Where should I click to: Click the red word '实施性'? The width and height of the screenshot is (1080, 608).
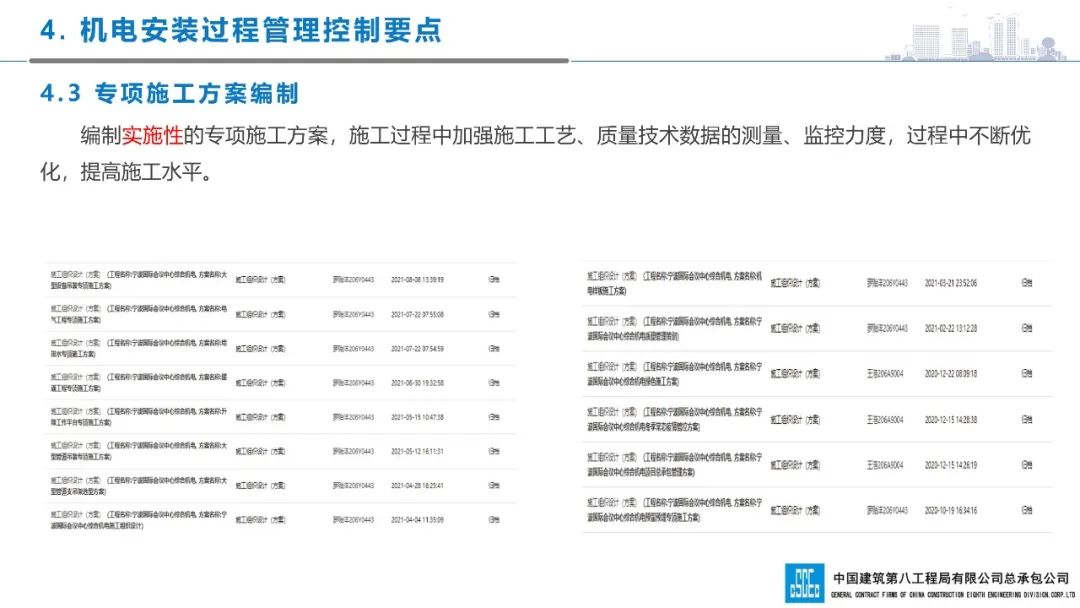(152, 135)
